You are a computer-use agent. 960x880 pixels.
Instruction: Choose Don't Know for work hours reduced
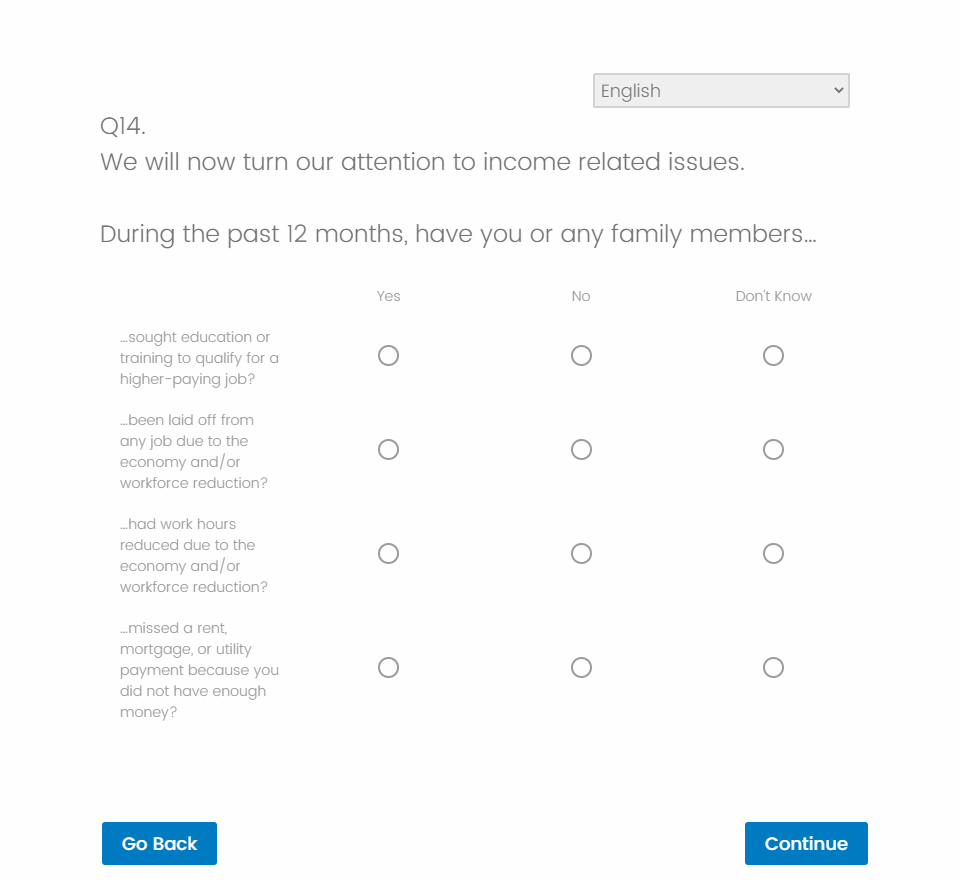point(773,554)
